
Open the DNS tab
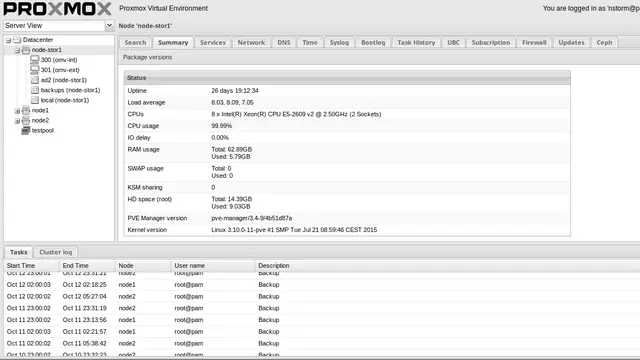click(284, 42)
